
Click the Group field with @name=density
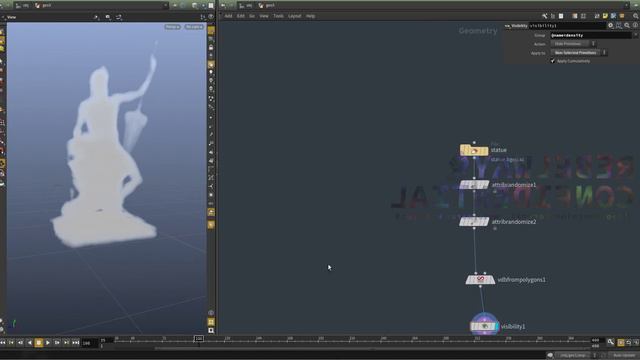(590, 36)
